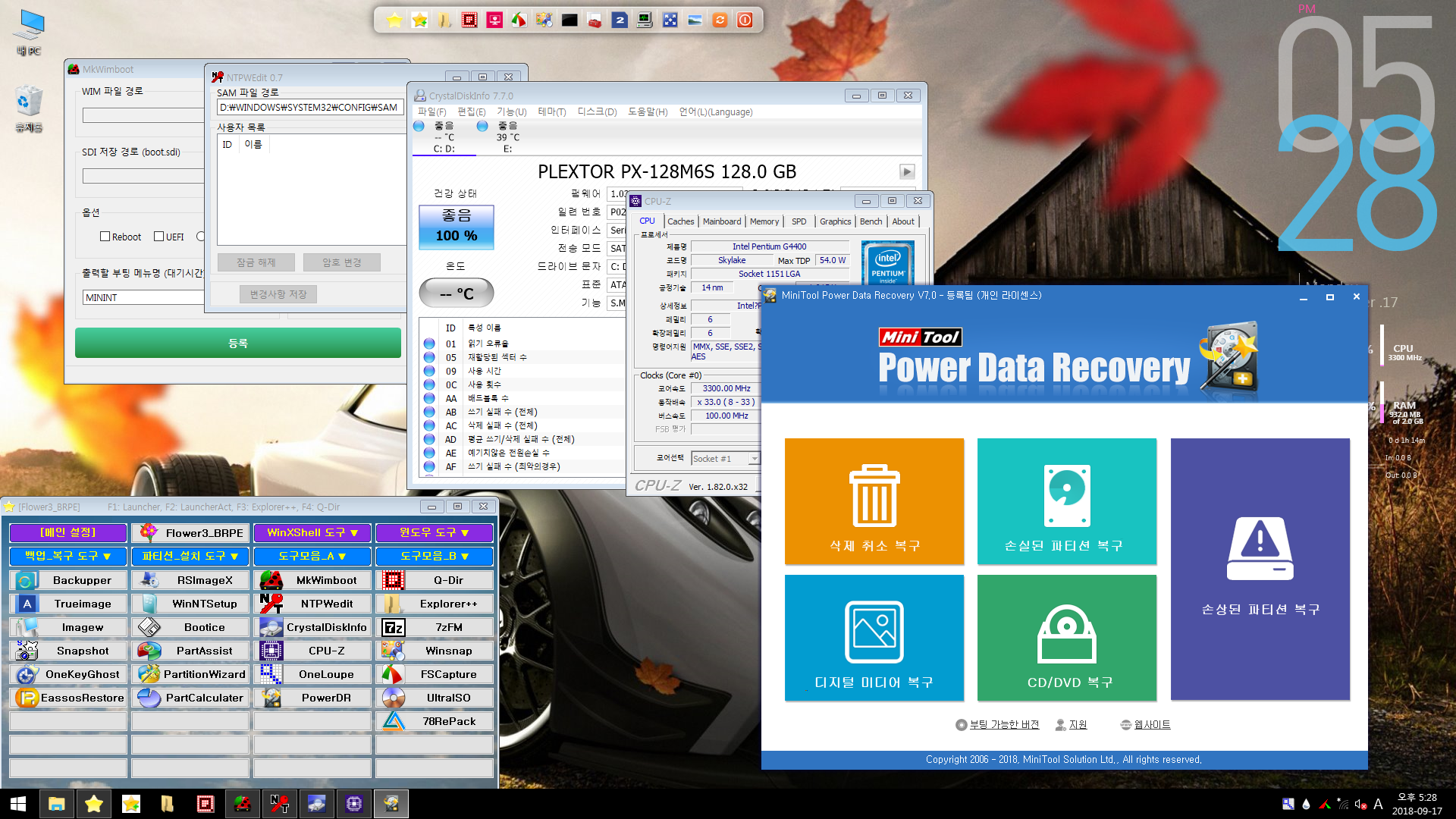Launch OneKeyGhost from the launcher

coord(68,674)
